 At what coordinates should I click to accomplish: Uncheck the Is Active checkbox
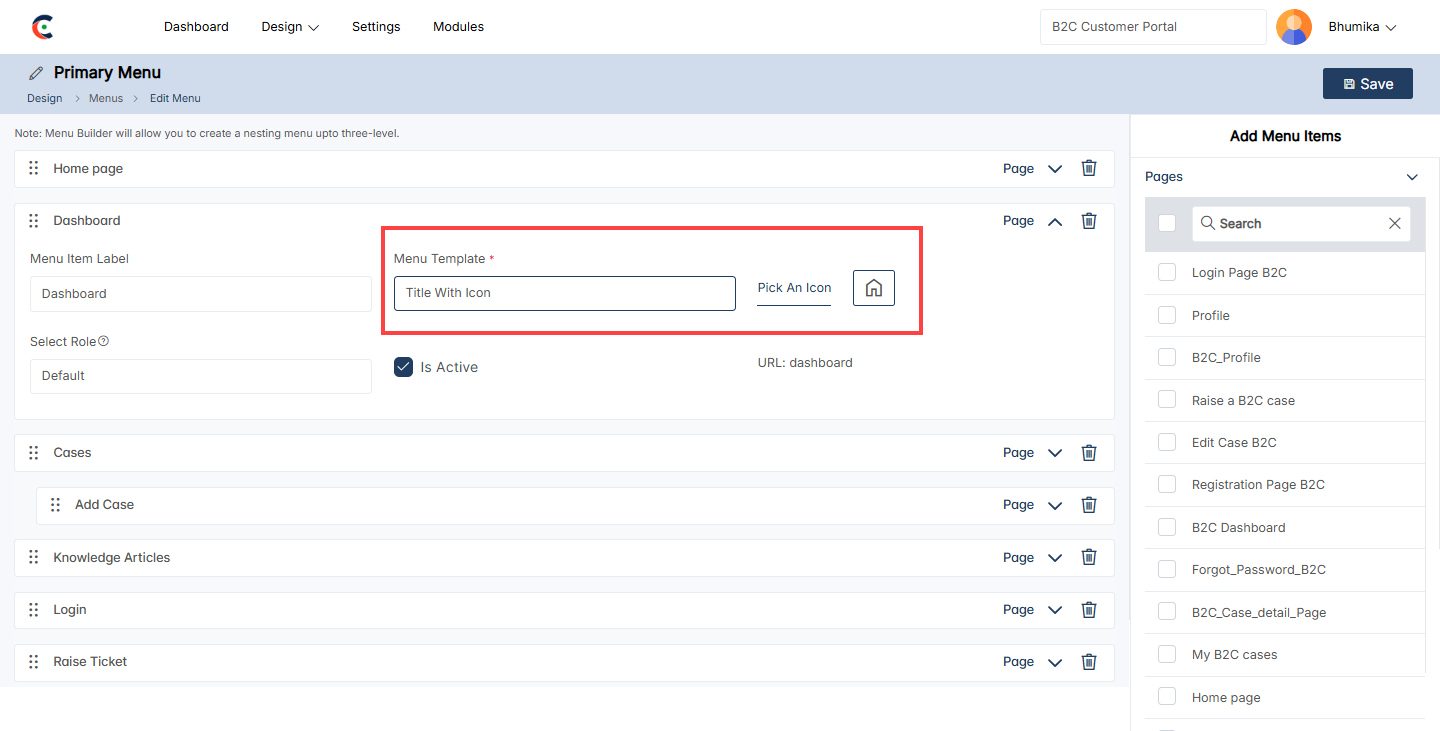coord(403,367)
